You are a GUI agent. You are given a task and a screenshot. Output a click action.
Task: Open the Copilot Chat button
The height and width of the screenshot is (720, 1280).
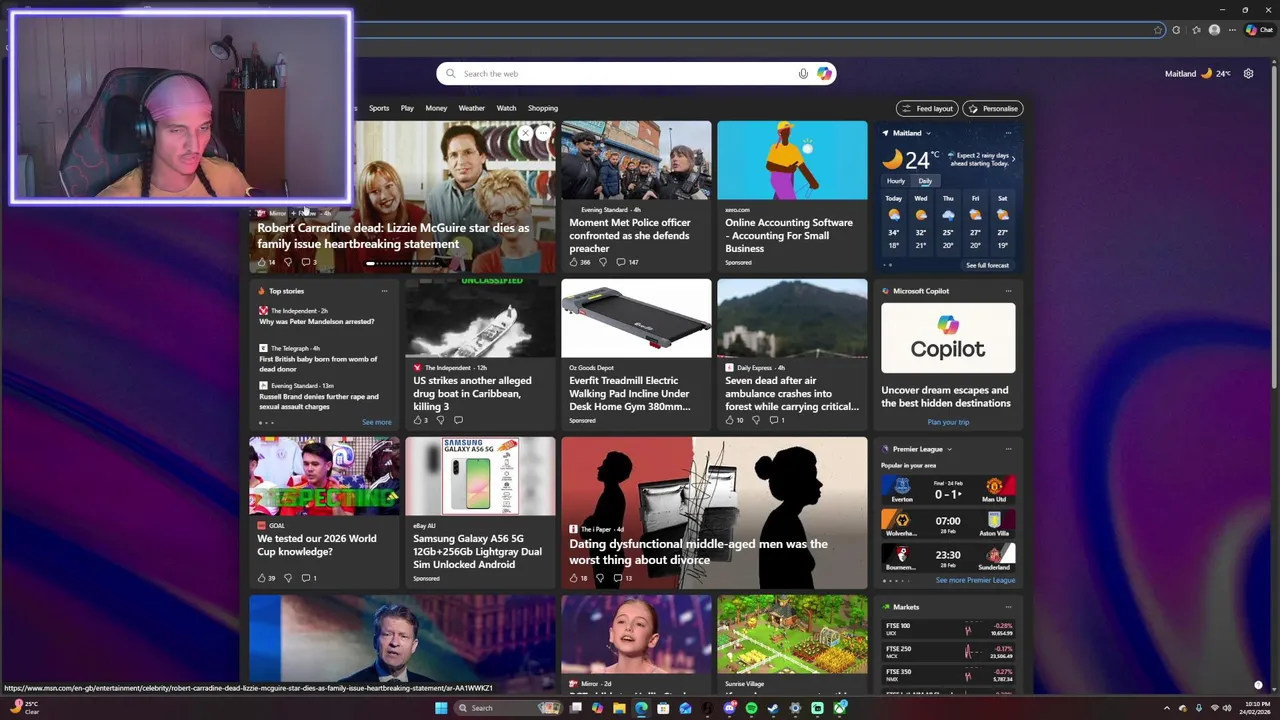point(1259,30)
